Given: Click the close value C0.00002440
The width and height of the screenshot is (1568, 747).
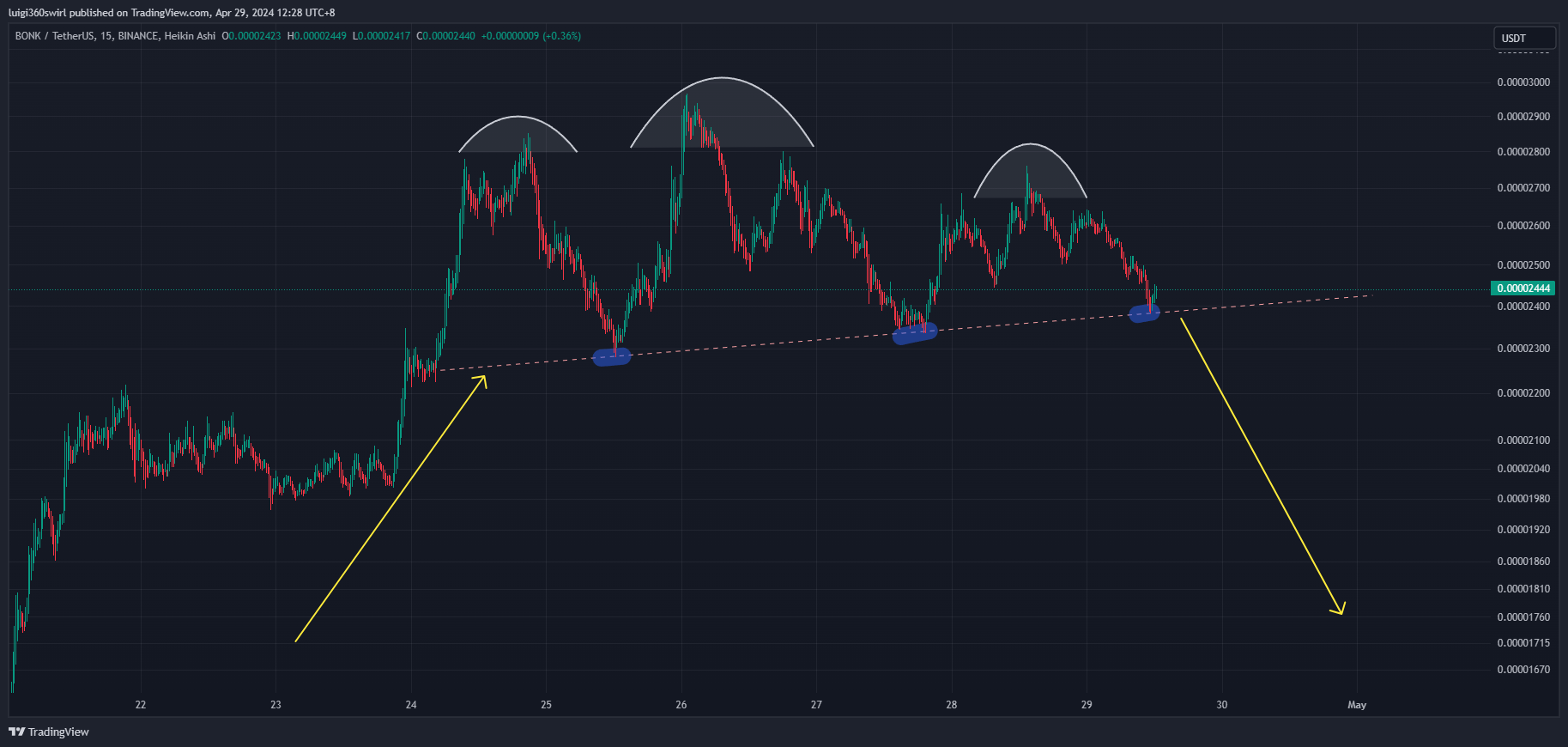Looking at the screenshot, I should click(445, 36).
